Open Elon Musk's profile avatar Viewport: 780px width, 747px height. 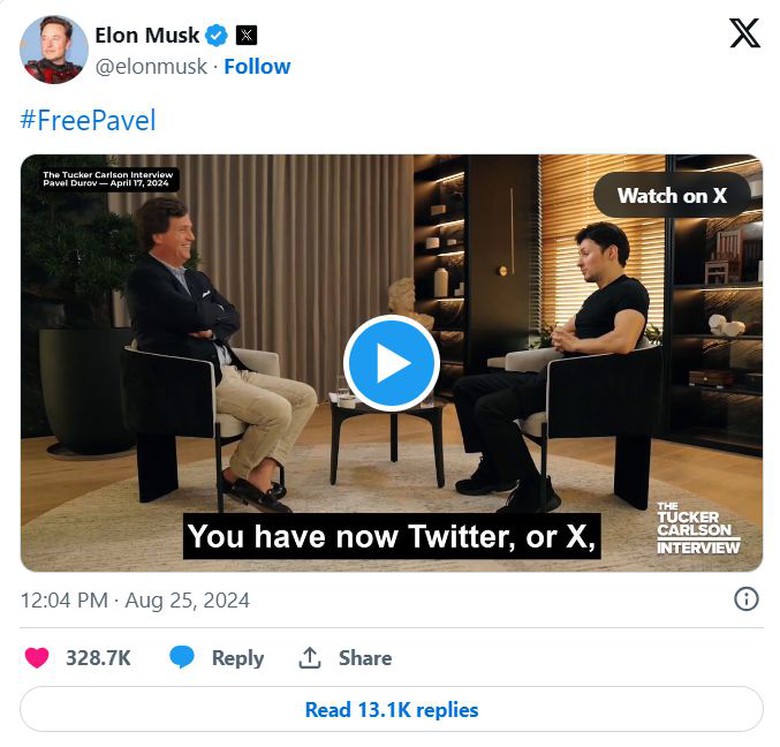54,49
